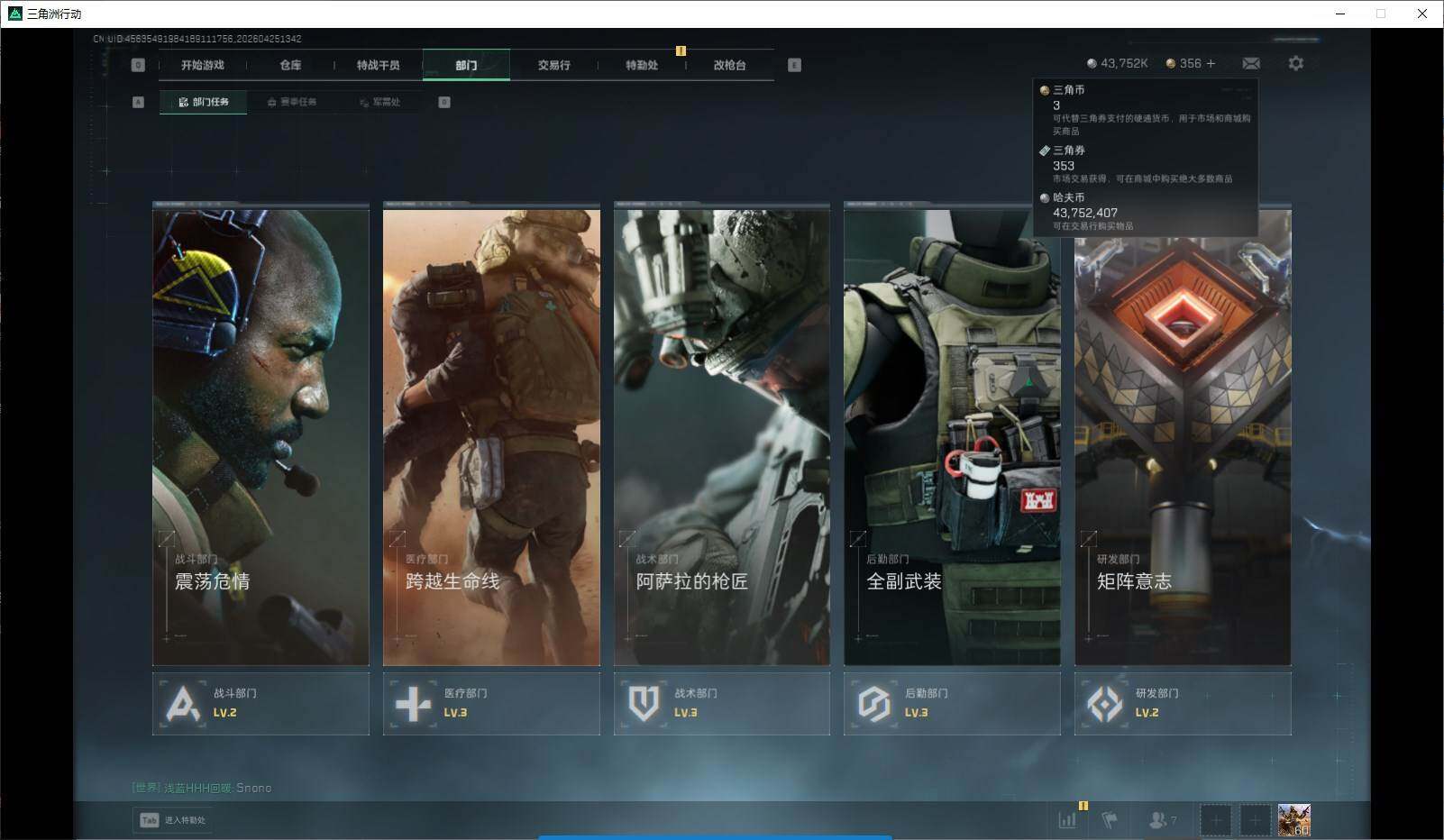Open the 仓库 tab
This screenshot has height=840, width=1444.
click(290, 65)
